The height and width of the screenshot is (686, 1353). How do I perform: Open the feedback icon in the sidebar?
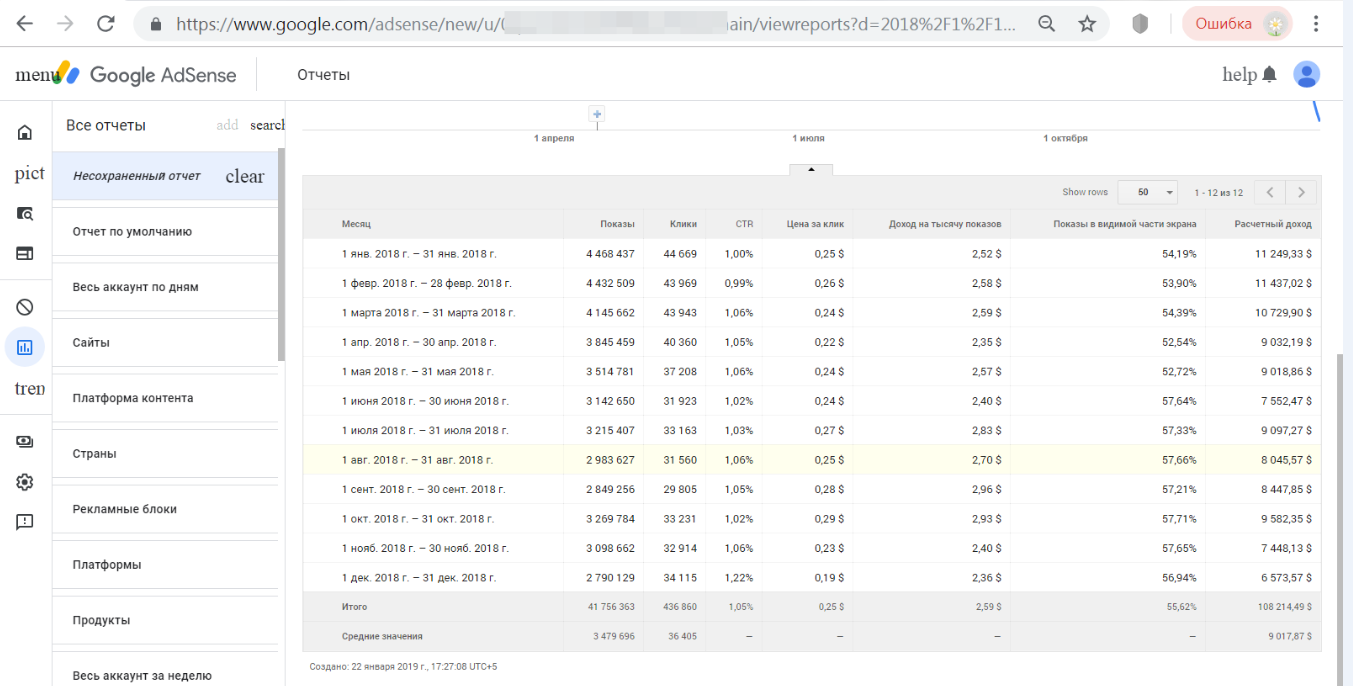(25, 522)
